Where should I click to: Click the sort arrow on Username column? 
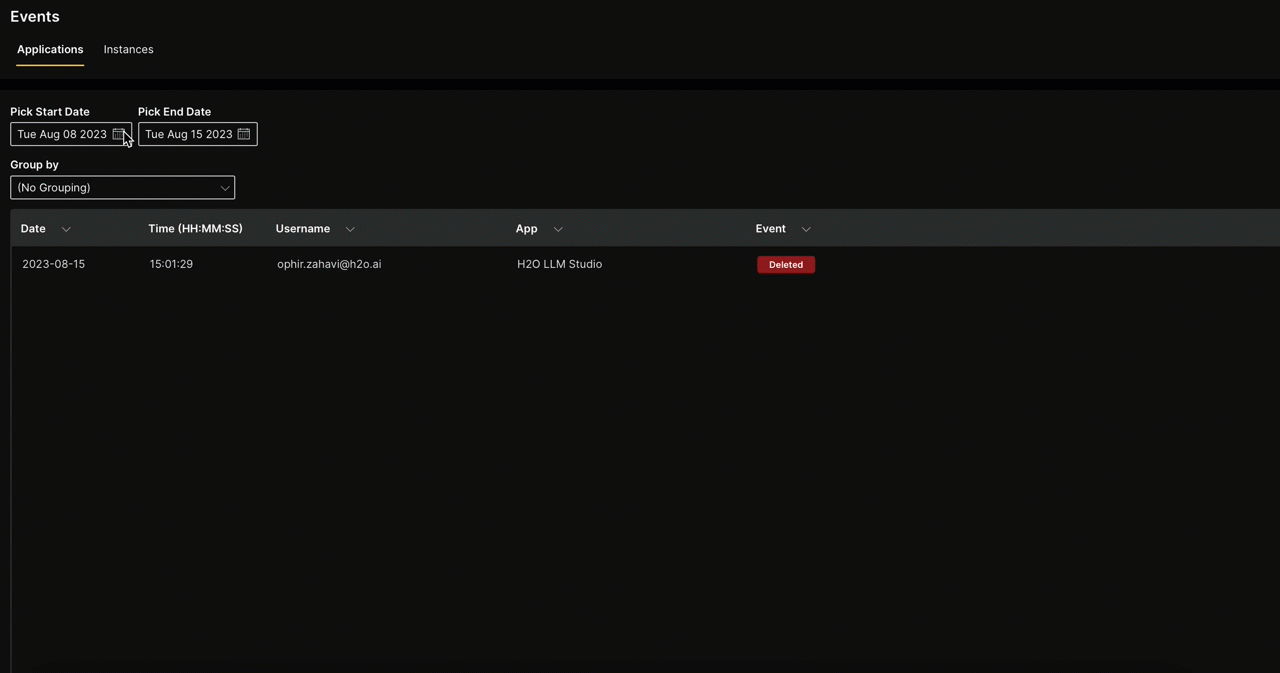coord(349,228)
